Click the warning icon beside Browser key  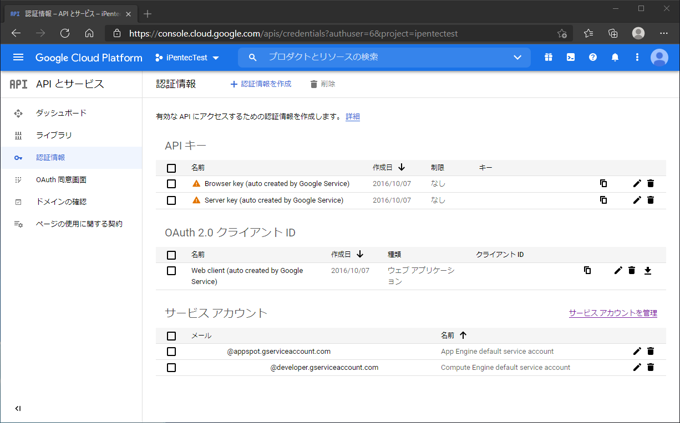click(196, 184)
